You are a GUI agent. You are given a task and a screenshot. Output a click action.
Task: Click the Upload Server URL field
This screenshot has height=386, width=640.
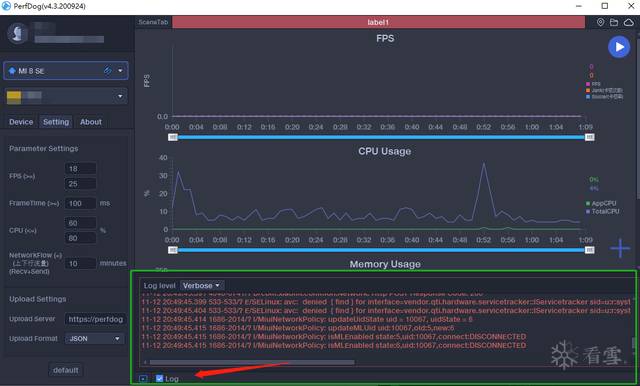click(x=96, y=319)
